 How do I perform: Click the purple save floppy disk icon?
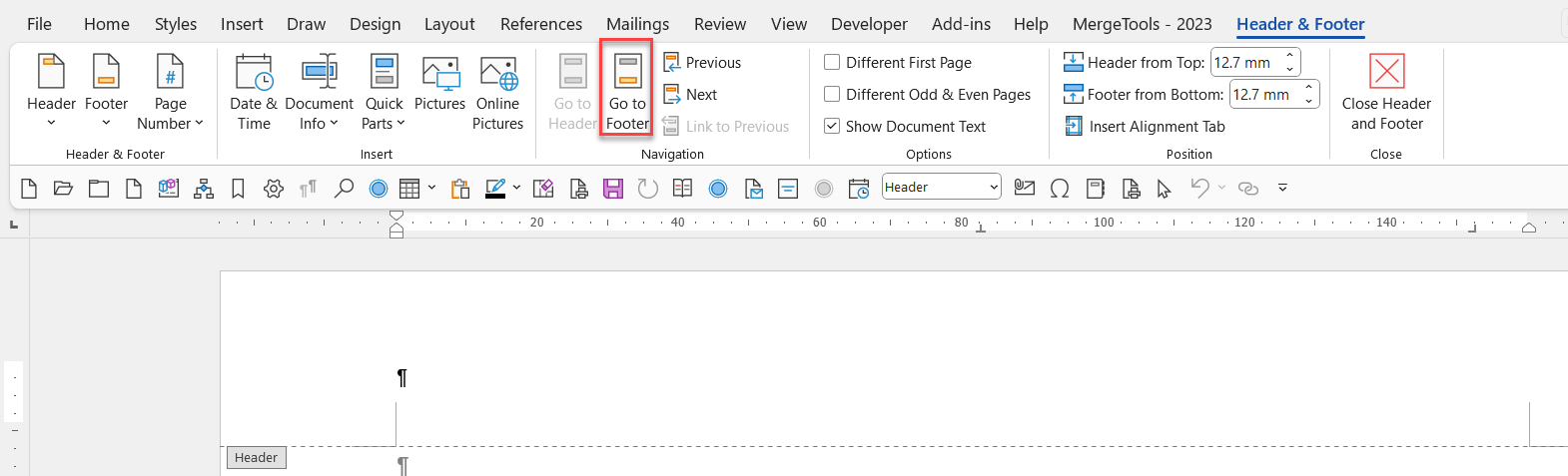[x=613, y=188]
